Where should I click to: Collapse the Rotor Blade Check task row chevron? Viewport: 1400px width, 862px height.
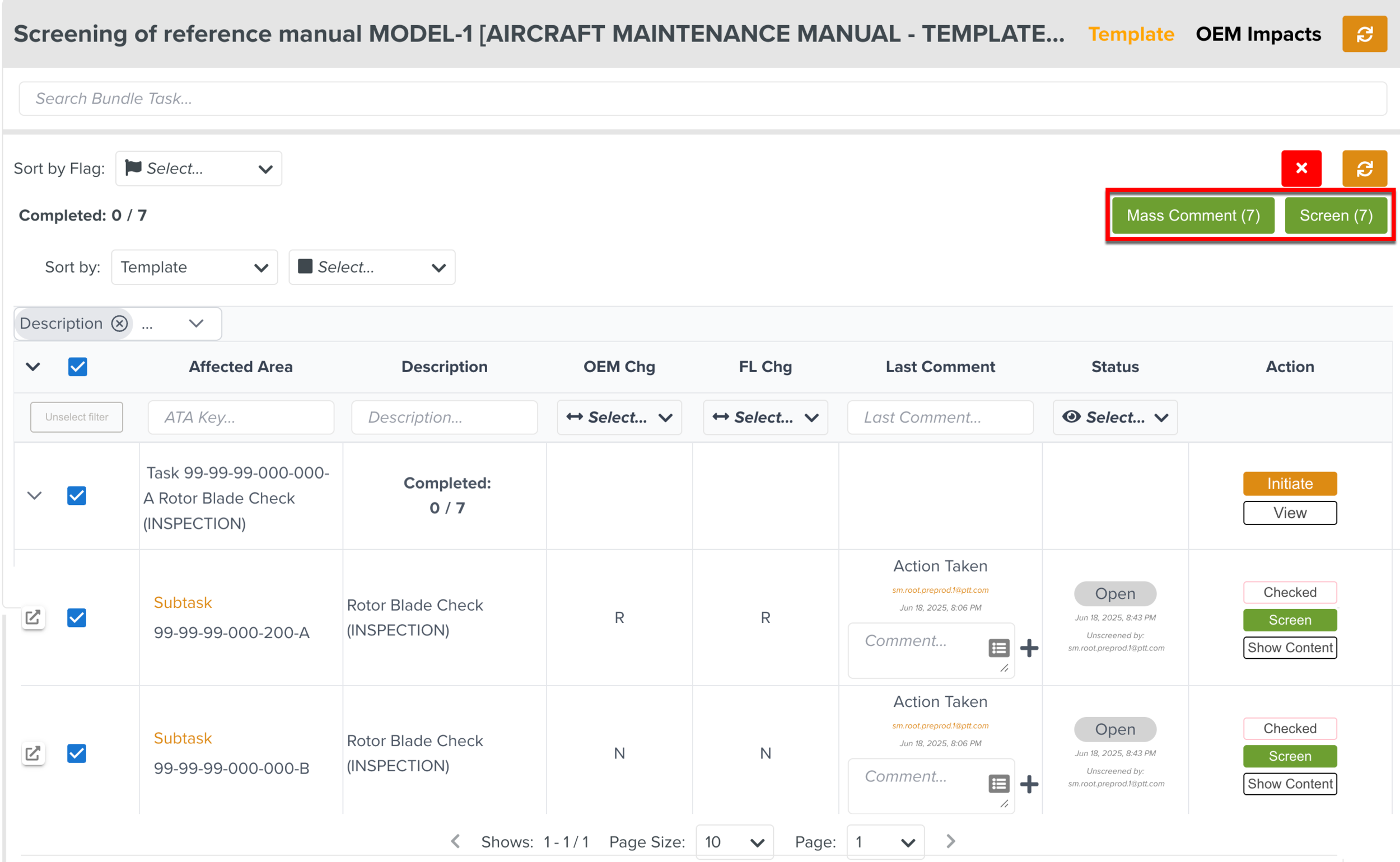pyautogui.click(x=35, y=495)
